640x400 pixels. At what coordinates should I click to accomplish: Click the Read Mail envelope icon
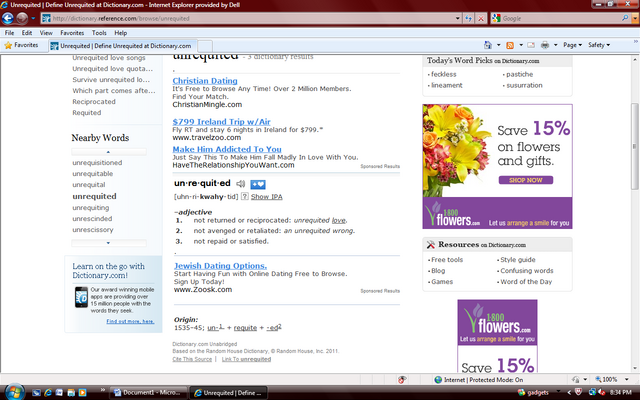[x=531, y=45]
